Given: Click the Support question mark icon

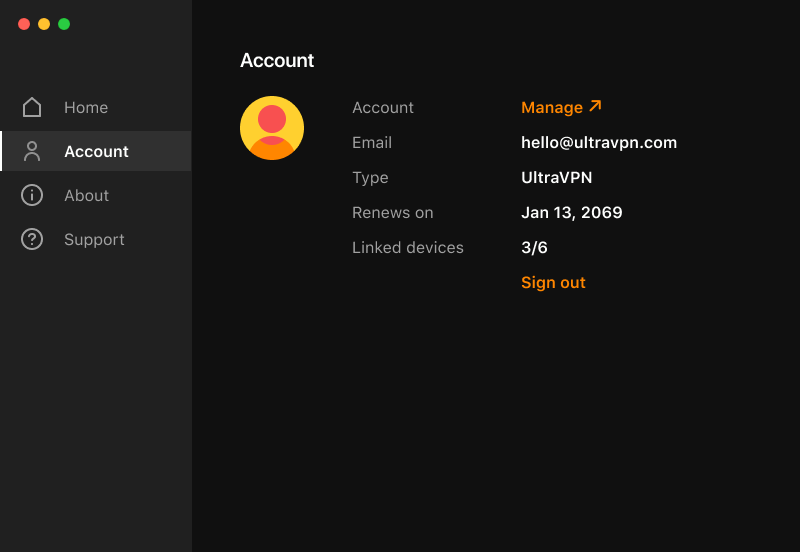Looking at the screenshot, I should pyautogui.click(x=32, y=239).
